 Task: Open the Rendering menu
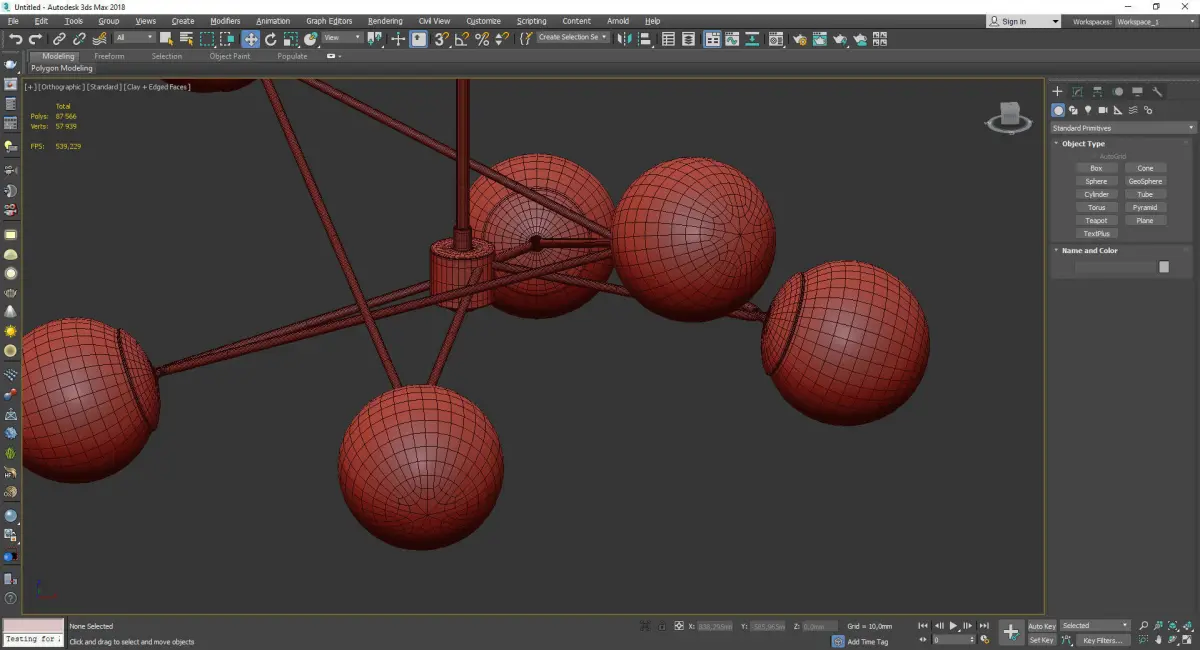[x=385, y=21]
